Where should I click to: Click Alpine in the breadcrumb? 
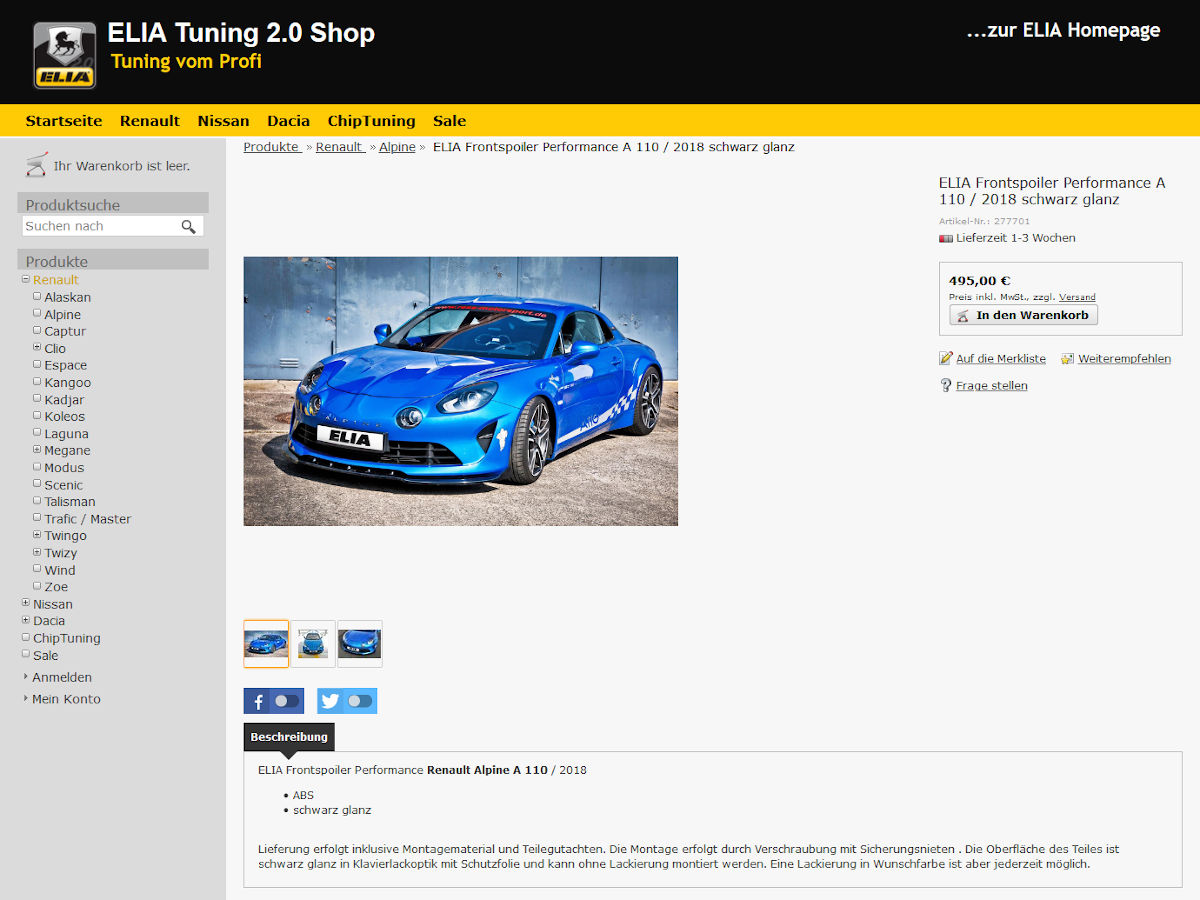pyautogui.click(x=397, y=147)
